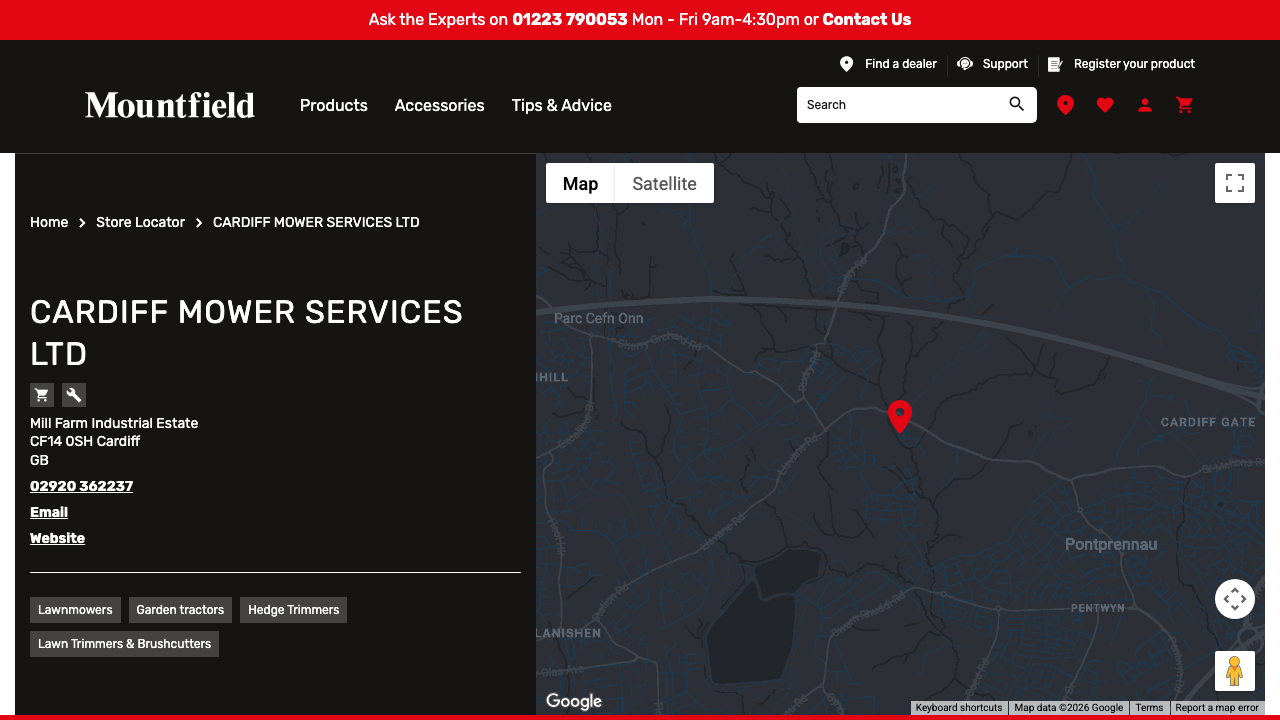The width and height of the screenshot is (1280, 720).
Task: Select the wrench service icon under store name
Action: pos(73,394)
